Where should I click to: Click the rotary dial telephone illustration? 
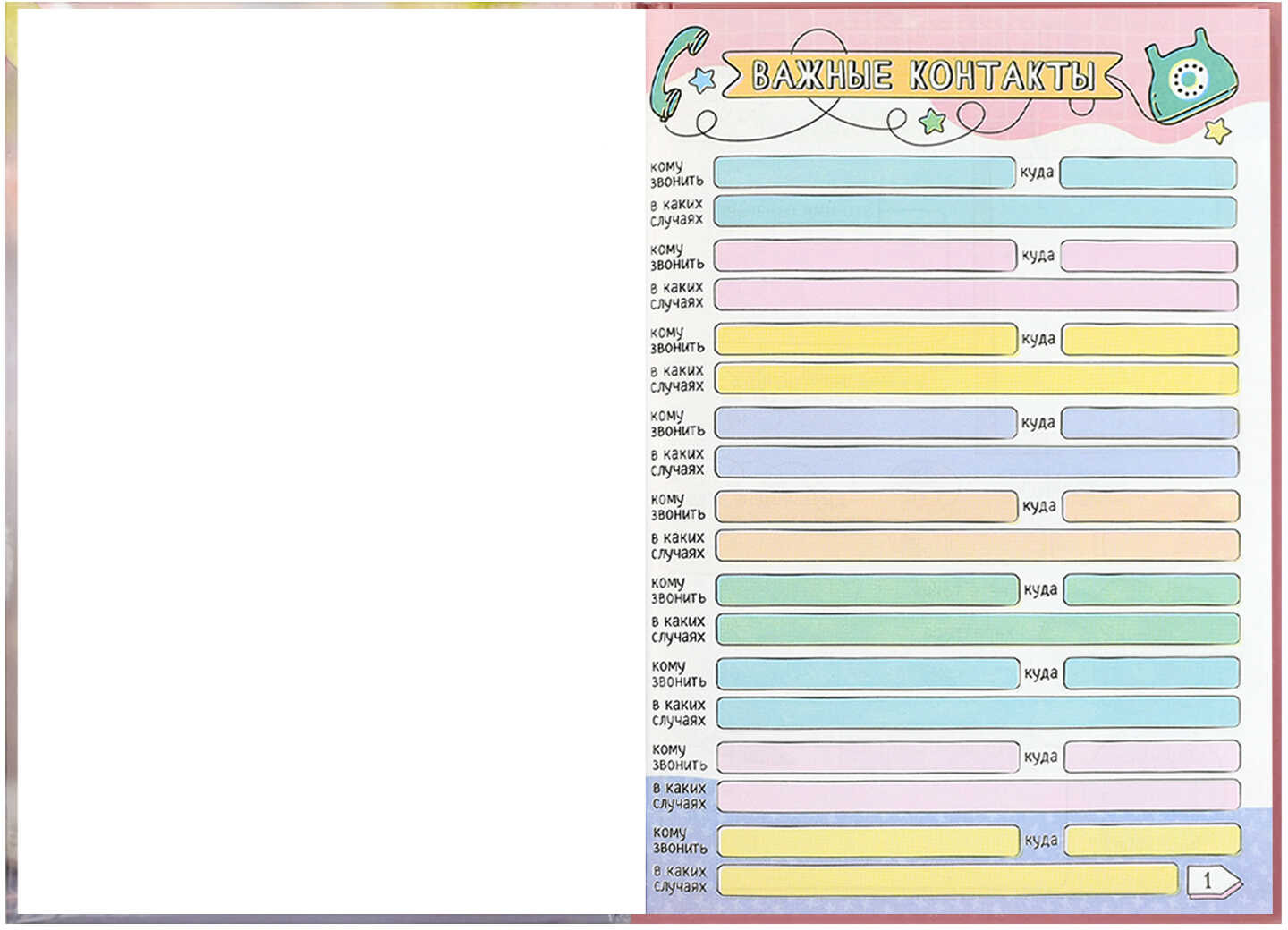click(x=1190, y=79)
